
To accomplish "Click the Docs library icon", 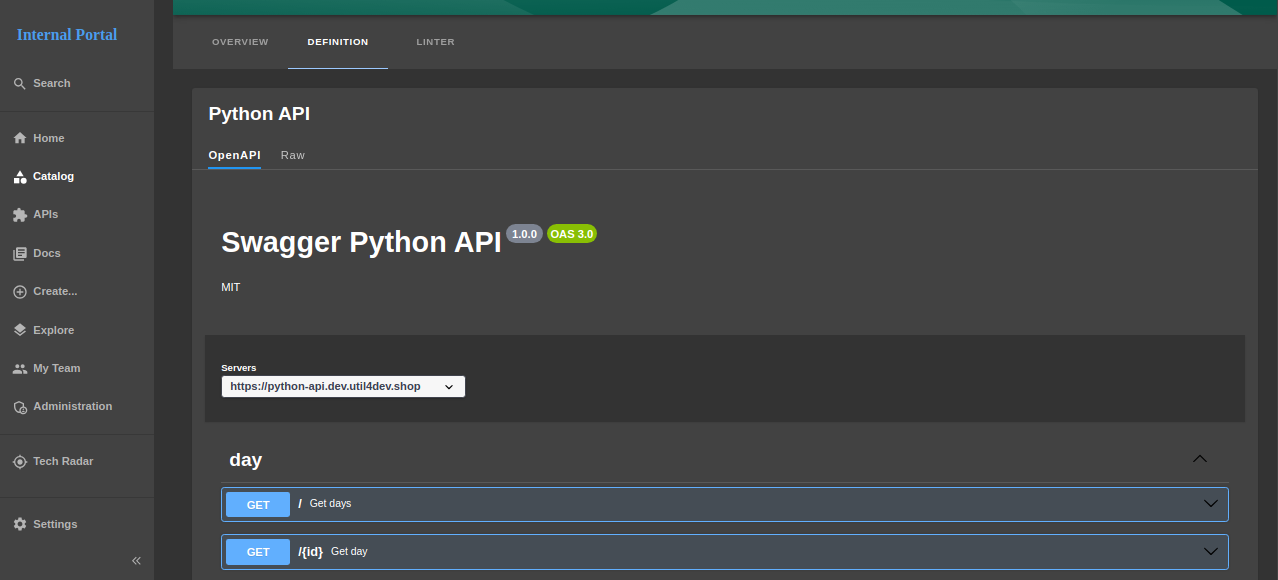I will coord(19,254).
